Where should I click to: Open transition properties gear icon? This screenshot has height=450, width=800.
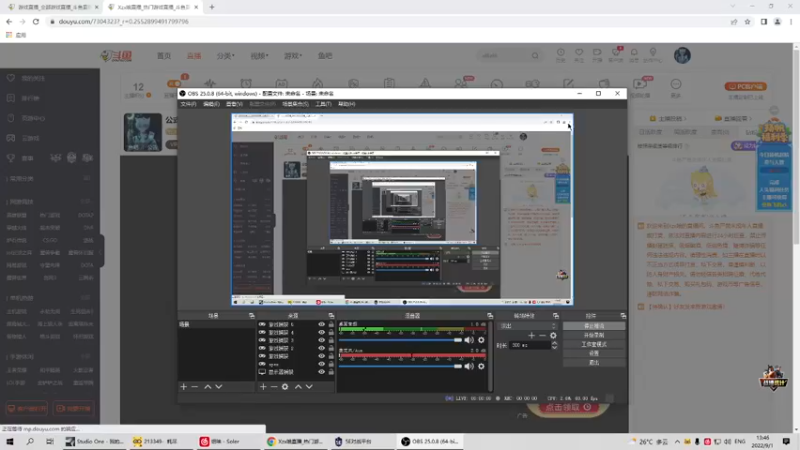[x=553, y=335]
